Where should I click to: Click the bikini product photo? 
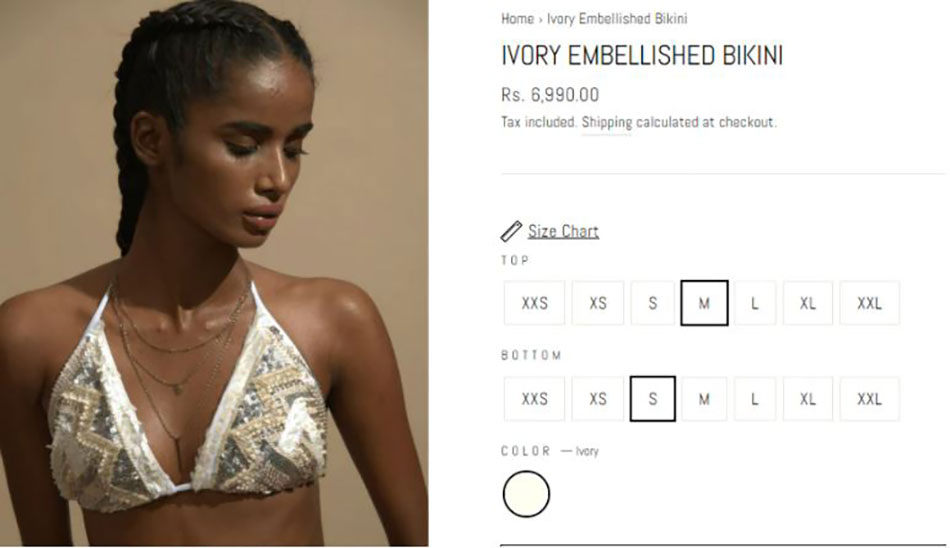pos(214,273)
